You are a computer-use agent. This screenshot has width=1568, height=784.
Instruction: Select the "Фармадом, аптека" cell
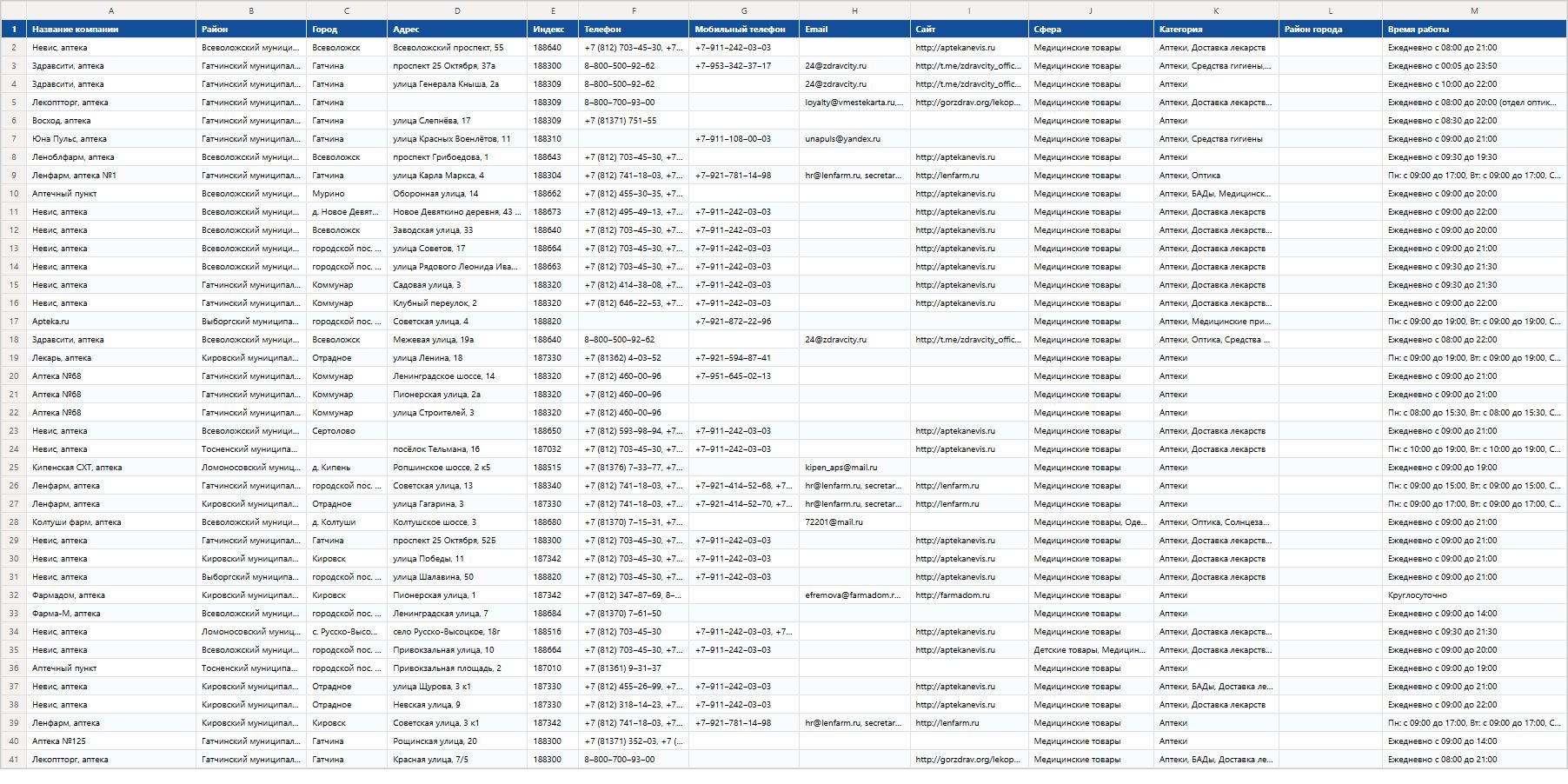(111, 595)
